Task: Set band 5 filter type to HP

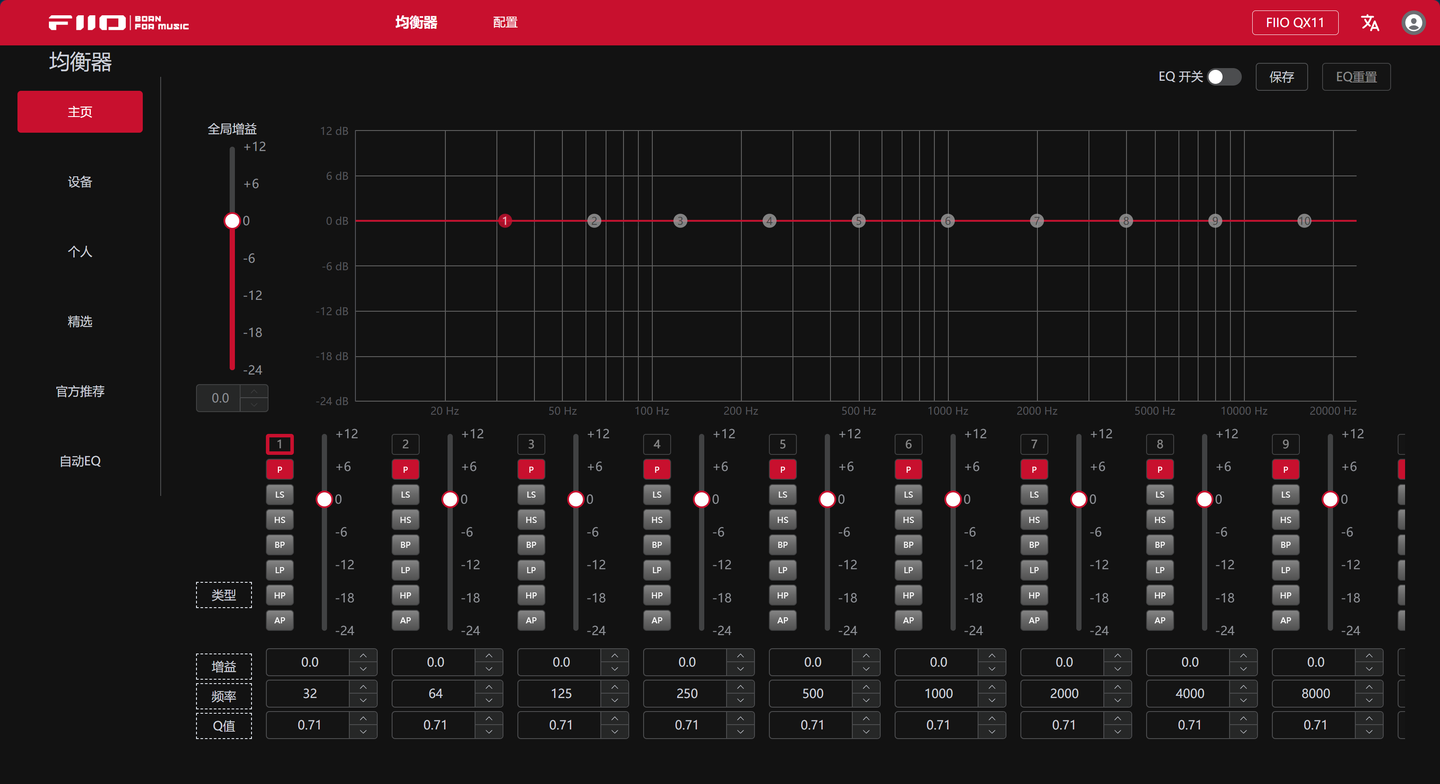Action: [x=783, y=595]
